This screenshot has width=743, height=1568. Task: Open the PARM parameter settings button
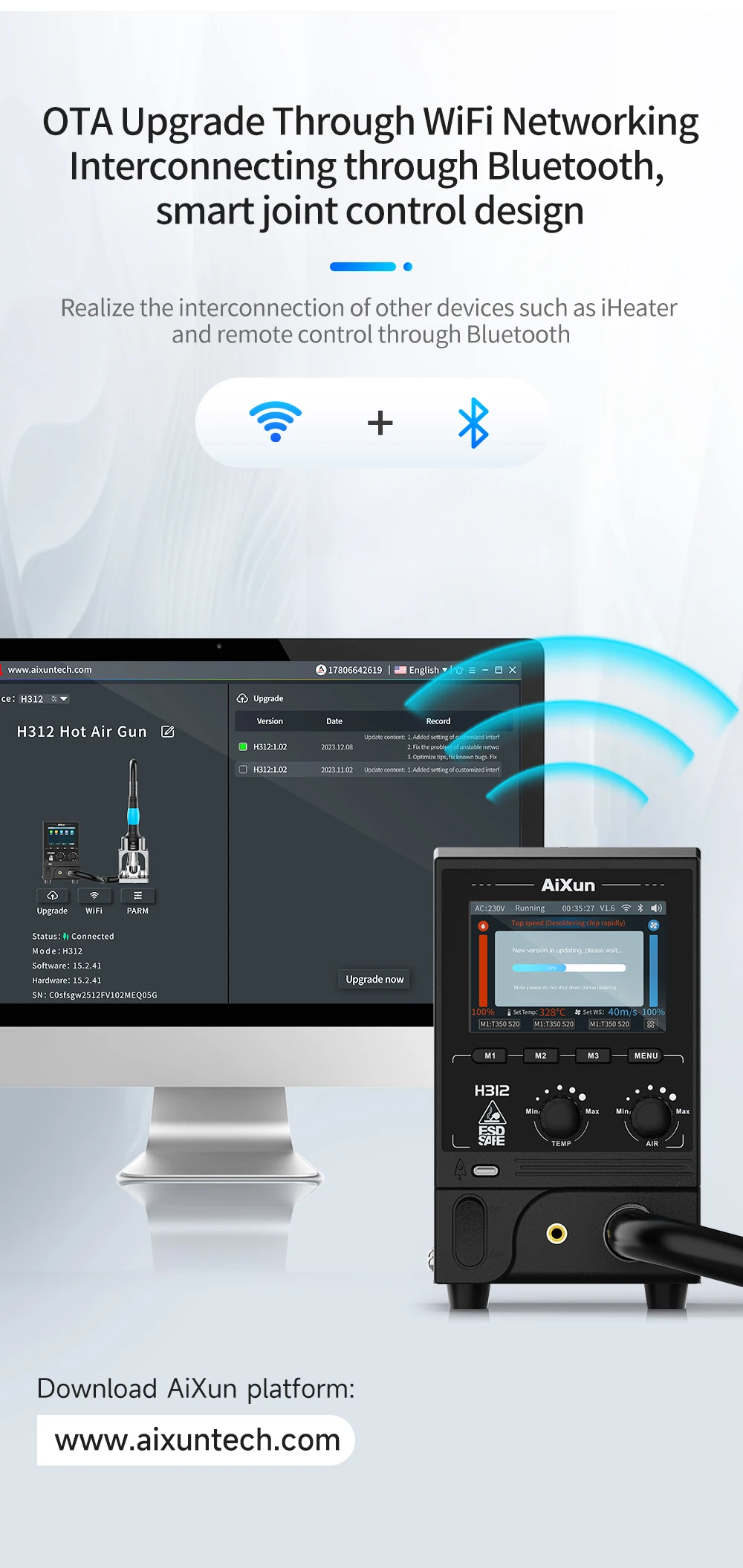[x=137, y=896]
